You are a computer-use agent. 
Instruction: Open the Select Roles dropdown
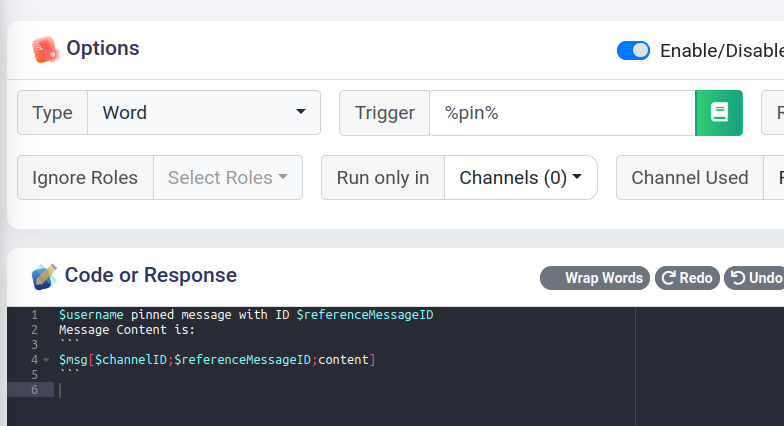coord(228,178)
